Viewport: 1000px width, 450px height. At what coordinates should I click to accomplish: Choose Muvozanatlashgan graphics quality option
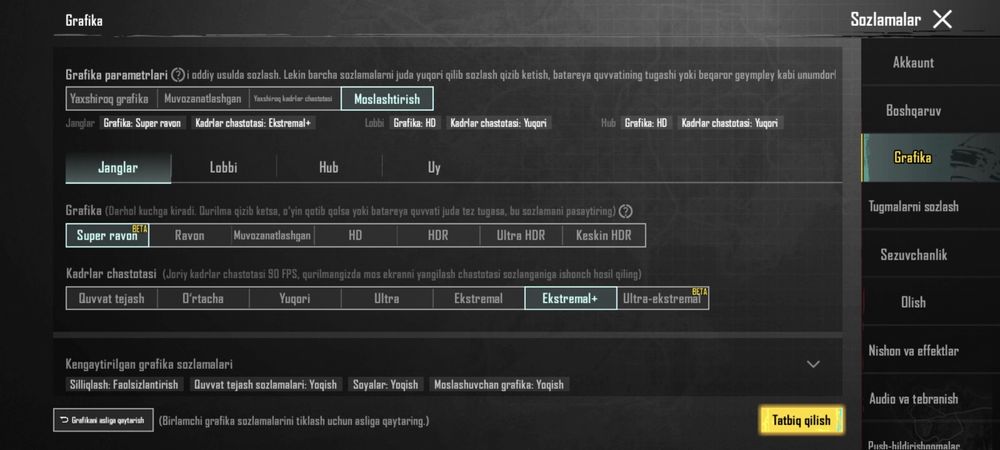[272, 235]
